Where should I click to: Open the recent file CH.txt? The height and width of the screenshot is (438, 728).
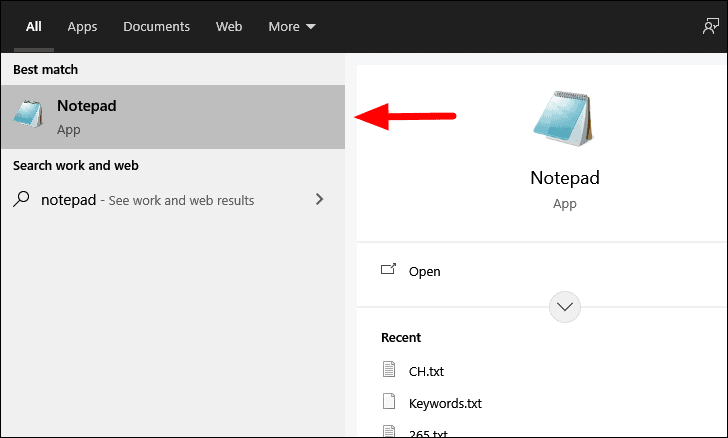(x=426, y=371)
